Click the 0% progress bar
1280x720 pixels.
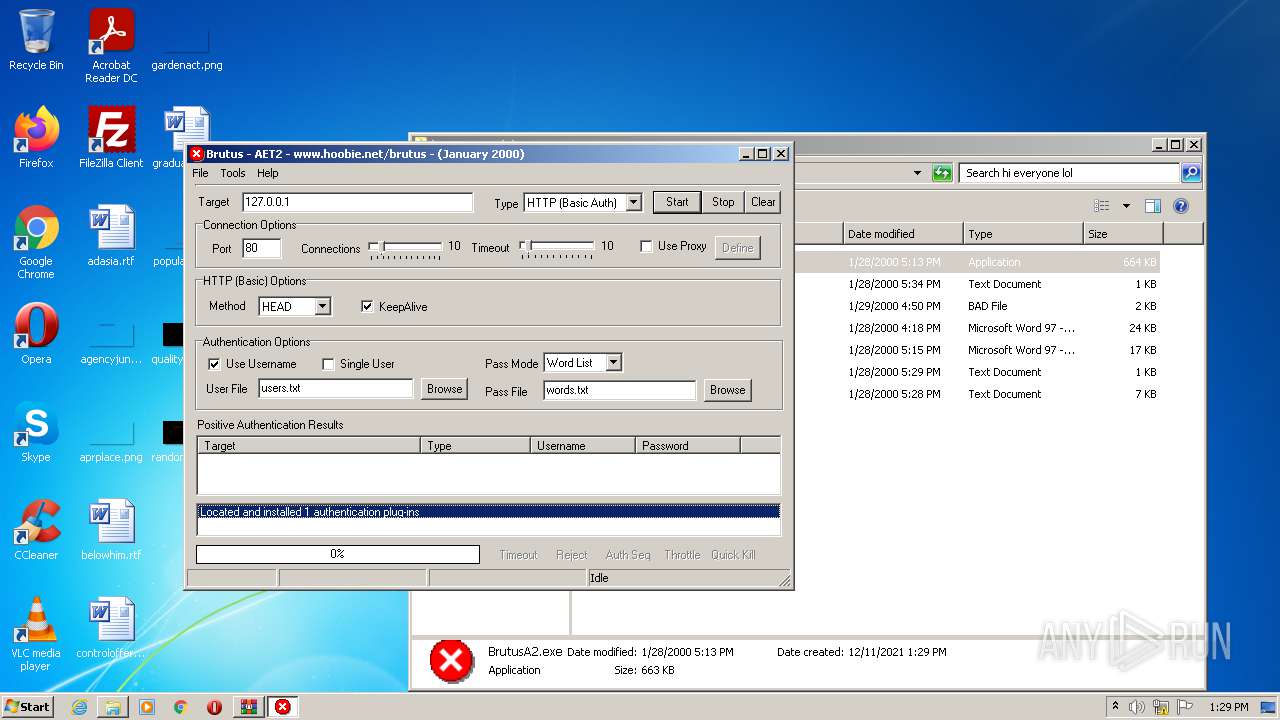(x=338, y=554)
